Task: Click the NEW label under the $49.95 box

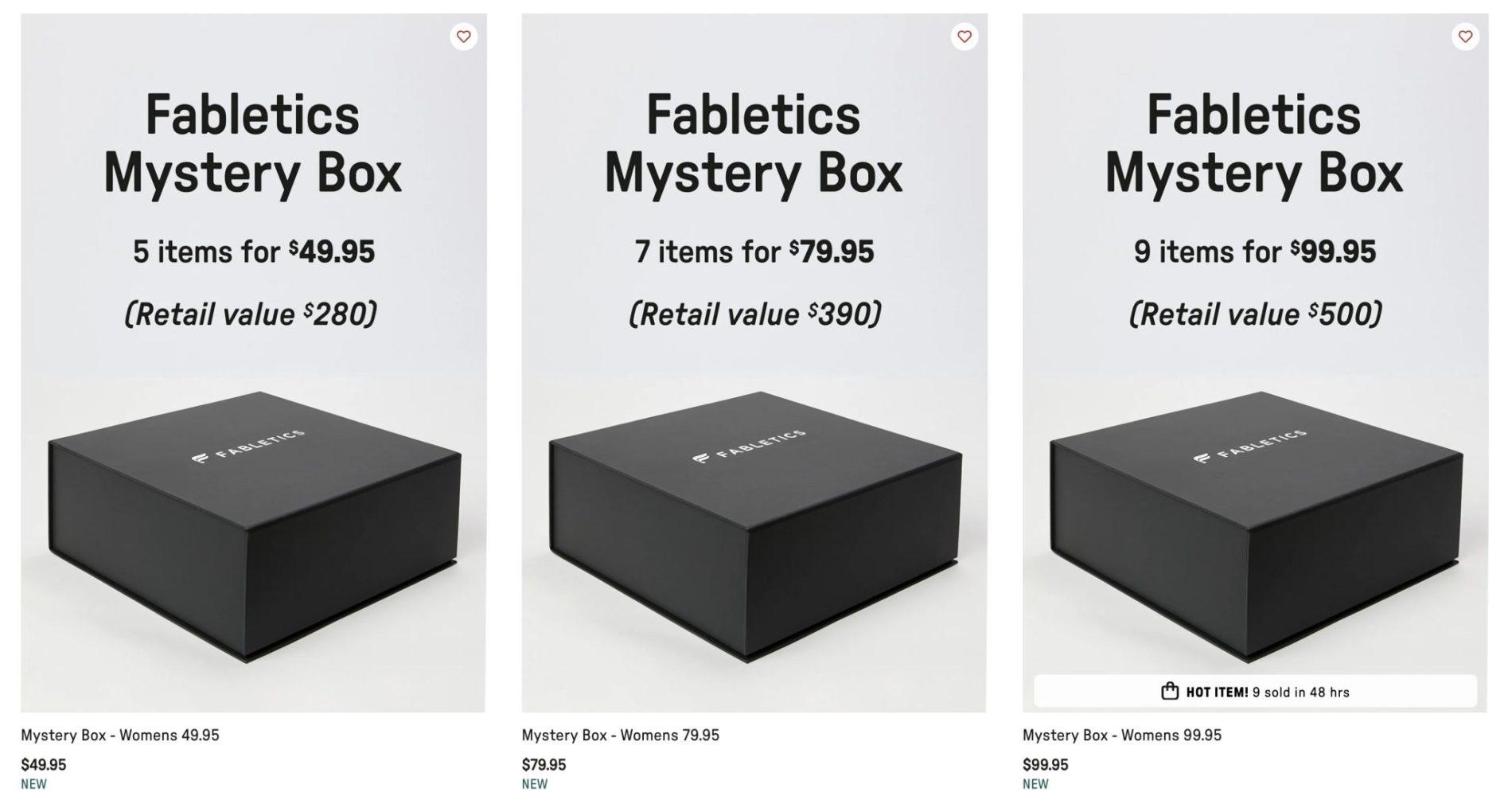Action: (x=34, y=784)
